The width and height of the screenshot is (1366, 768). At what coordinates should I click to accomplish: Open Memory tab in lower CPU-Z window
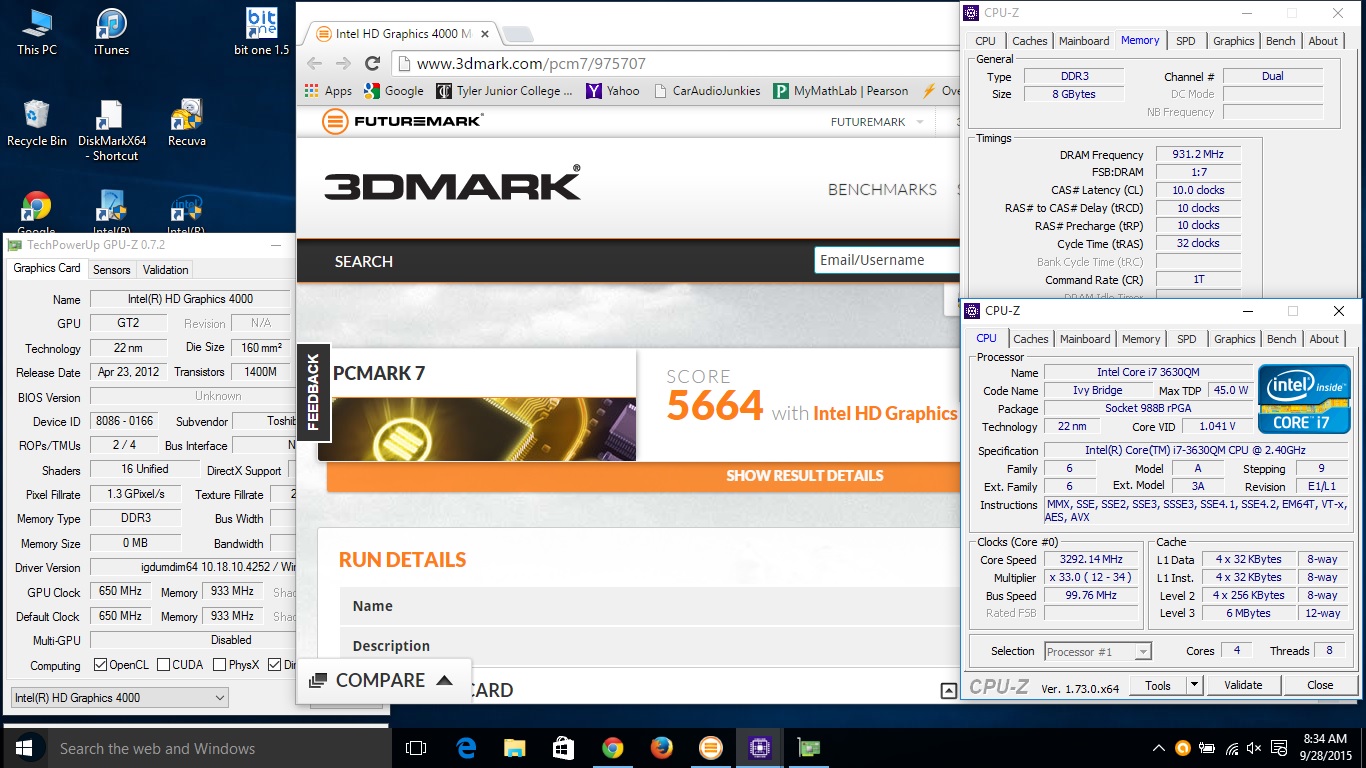click(x=1141, y=339)
